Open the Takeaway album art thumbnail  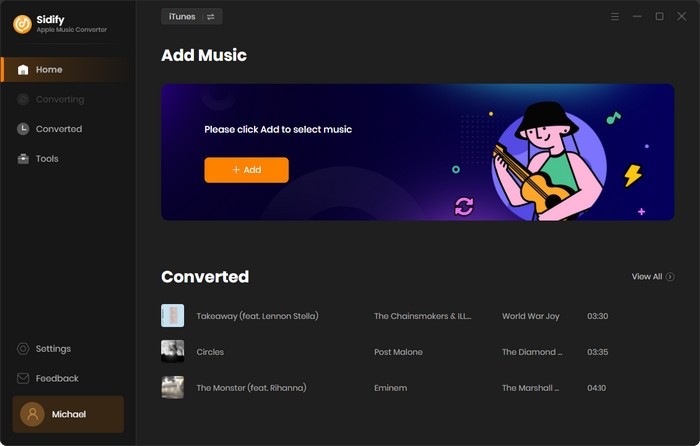[x=172, y=316]
